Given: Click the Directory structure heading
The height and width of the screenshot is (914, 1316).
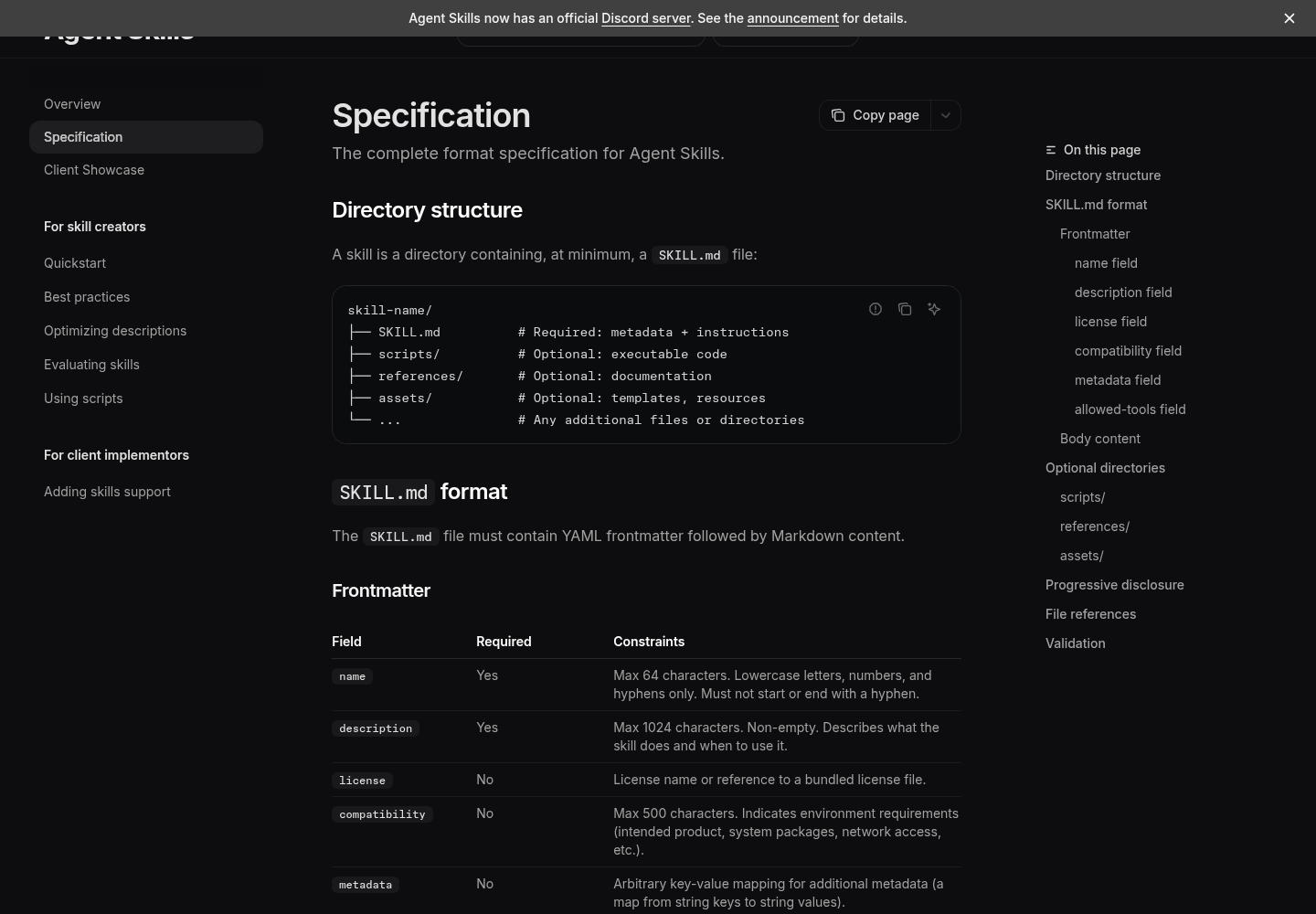Looking at the screenshot, I should [x=427, y=210].
